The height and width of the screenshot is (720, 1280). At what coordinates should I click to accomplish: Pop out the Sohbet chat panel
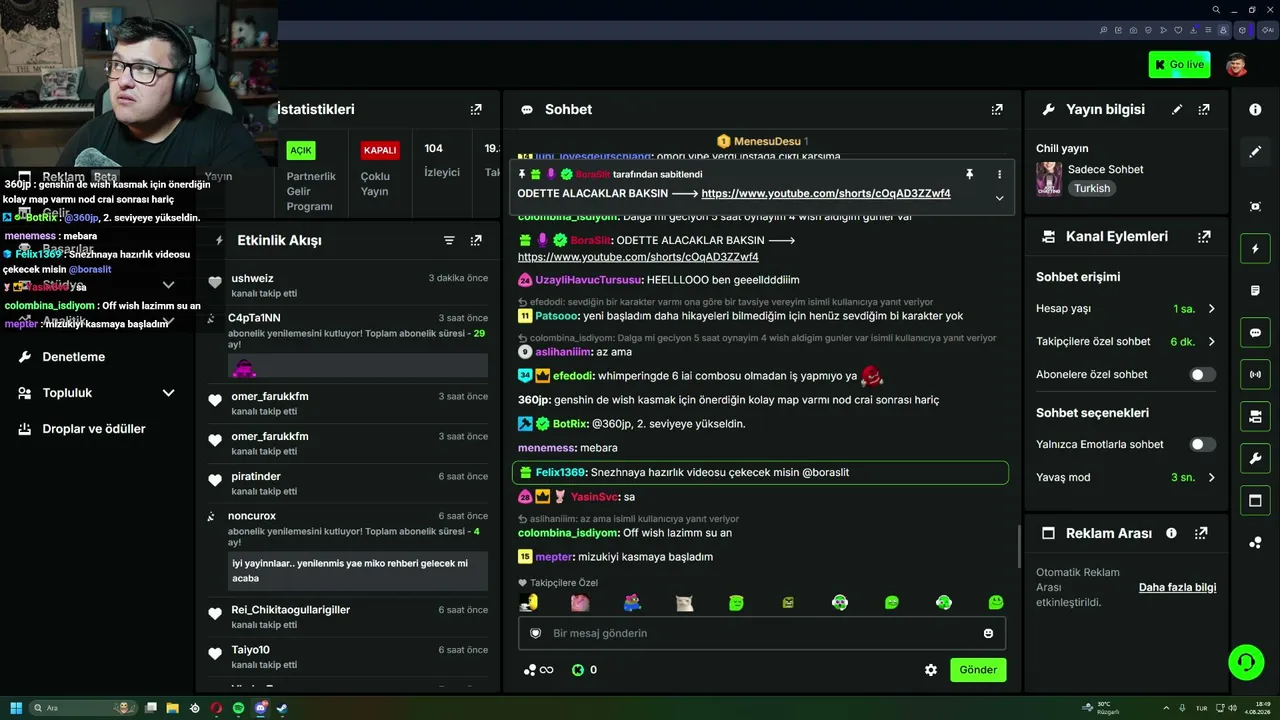(997, 109)
